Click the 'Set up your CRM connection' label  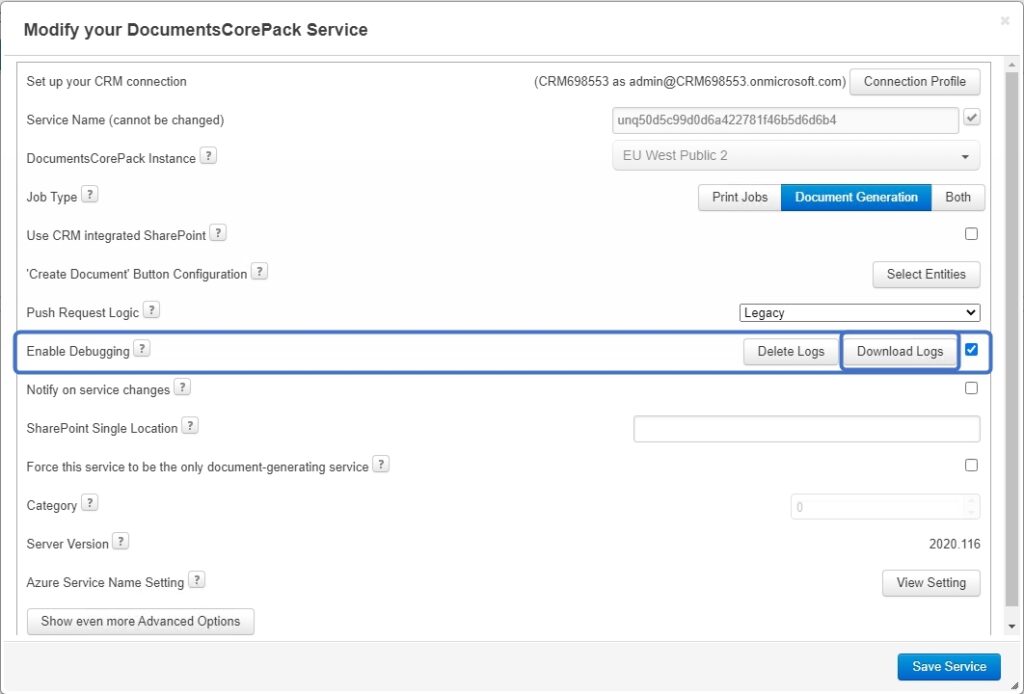click(x=106, y=82)
